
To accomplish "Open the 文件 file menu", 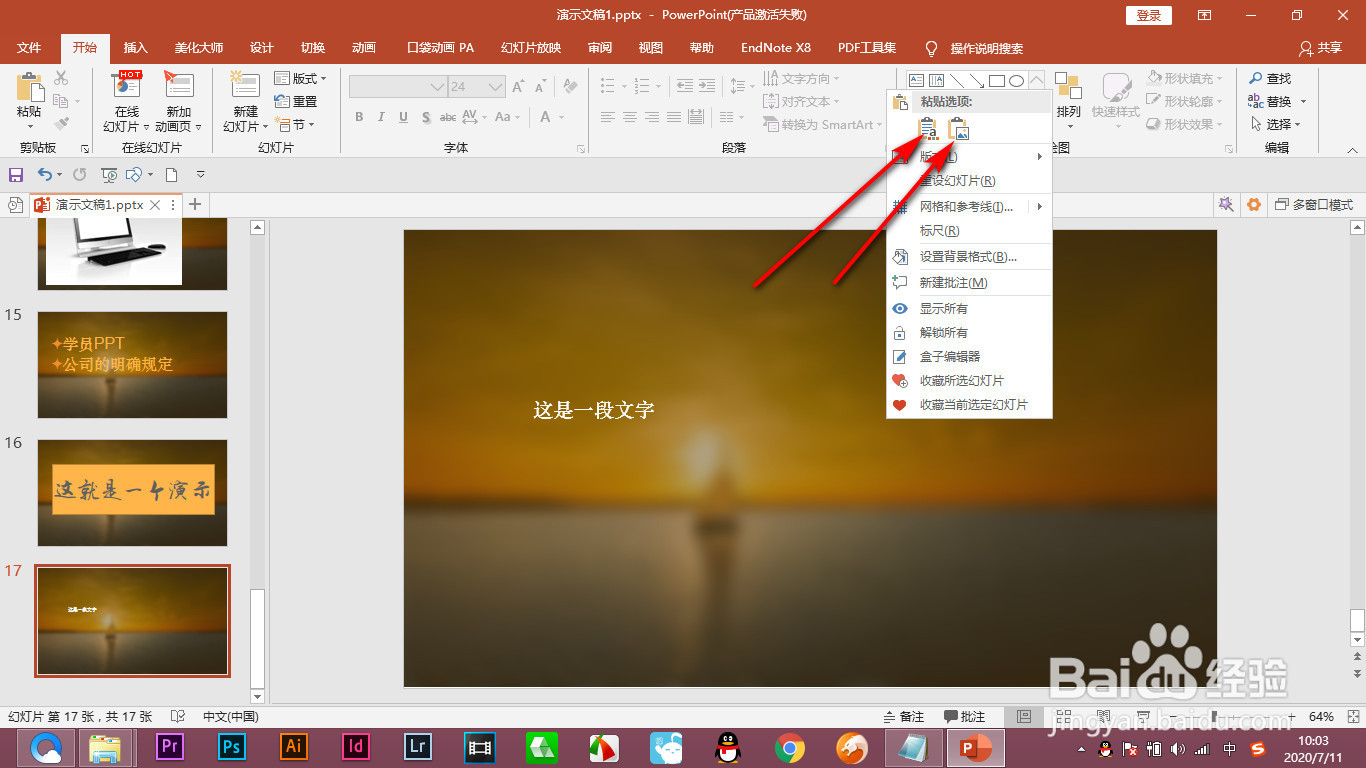I will (30, 47).
